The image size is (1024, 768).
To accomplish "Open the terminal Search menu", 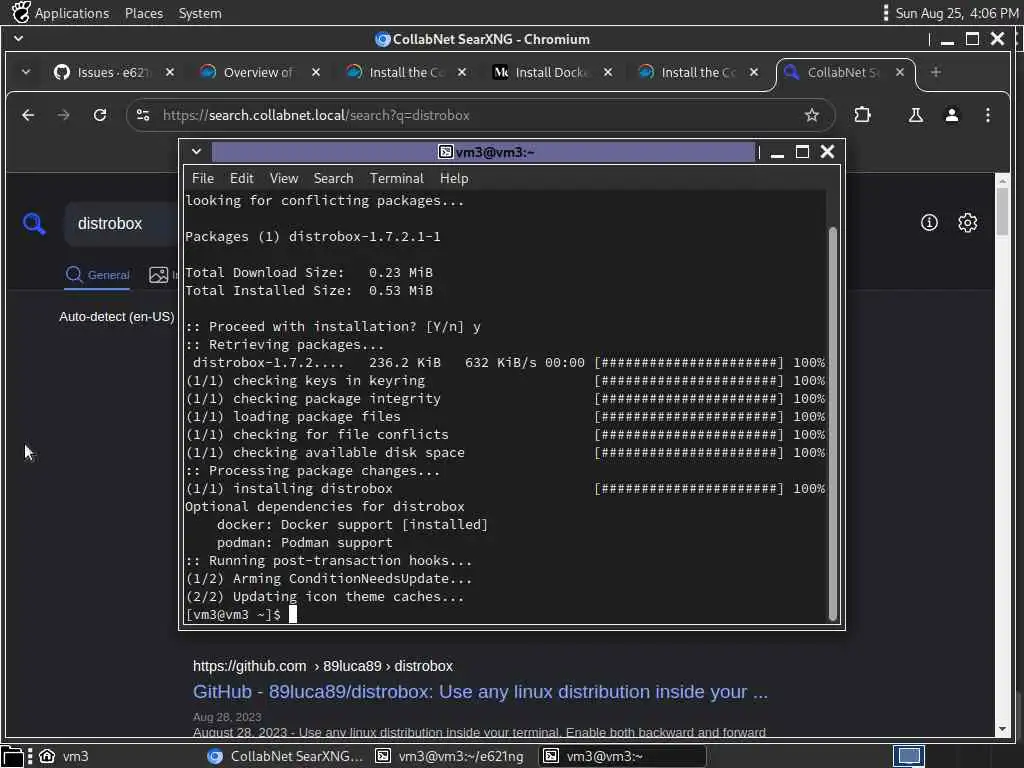I will click(333, 178).
